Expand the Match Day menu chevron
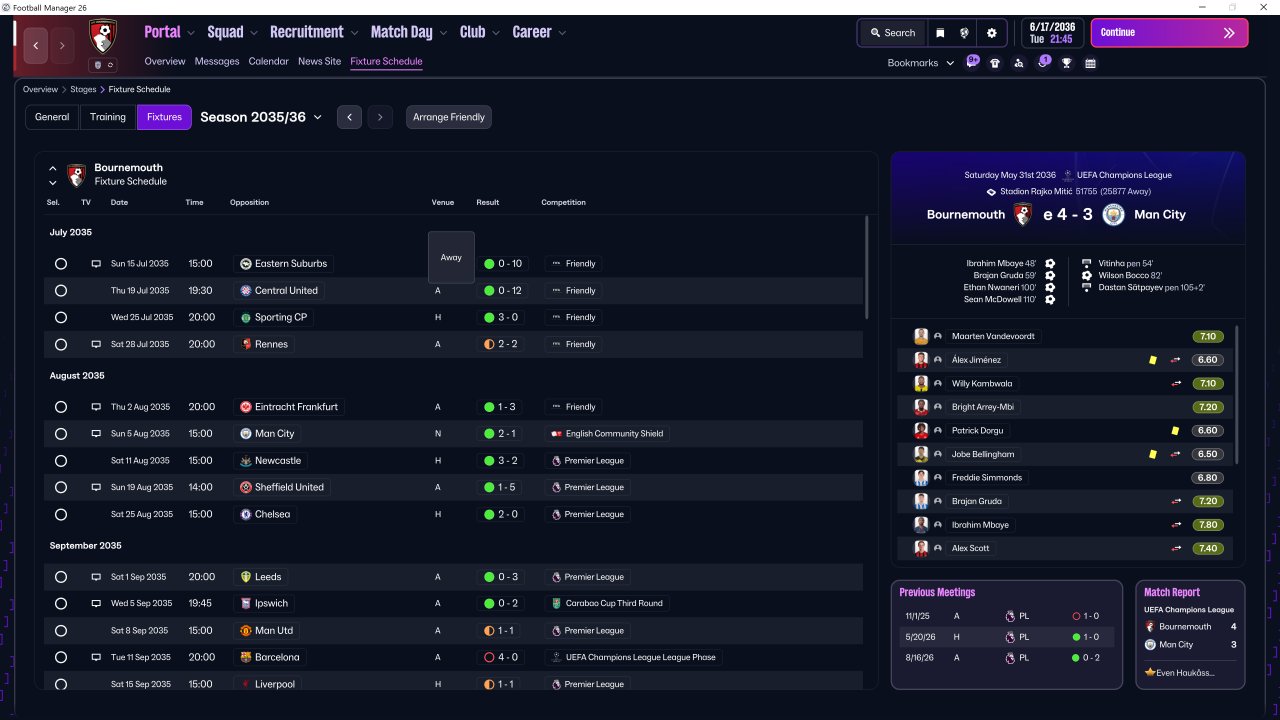 pyautogui.click(x=443, y=33)
